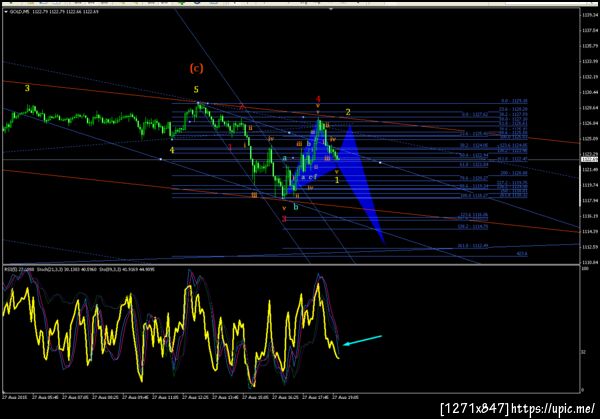Click the arrow beside the GOLD,M5 chart title

pyautogui.click(x=6, y=12)
